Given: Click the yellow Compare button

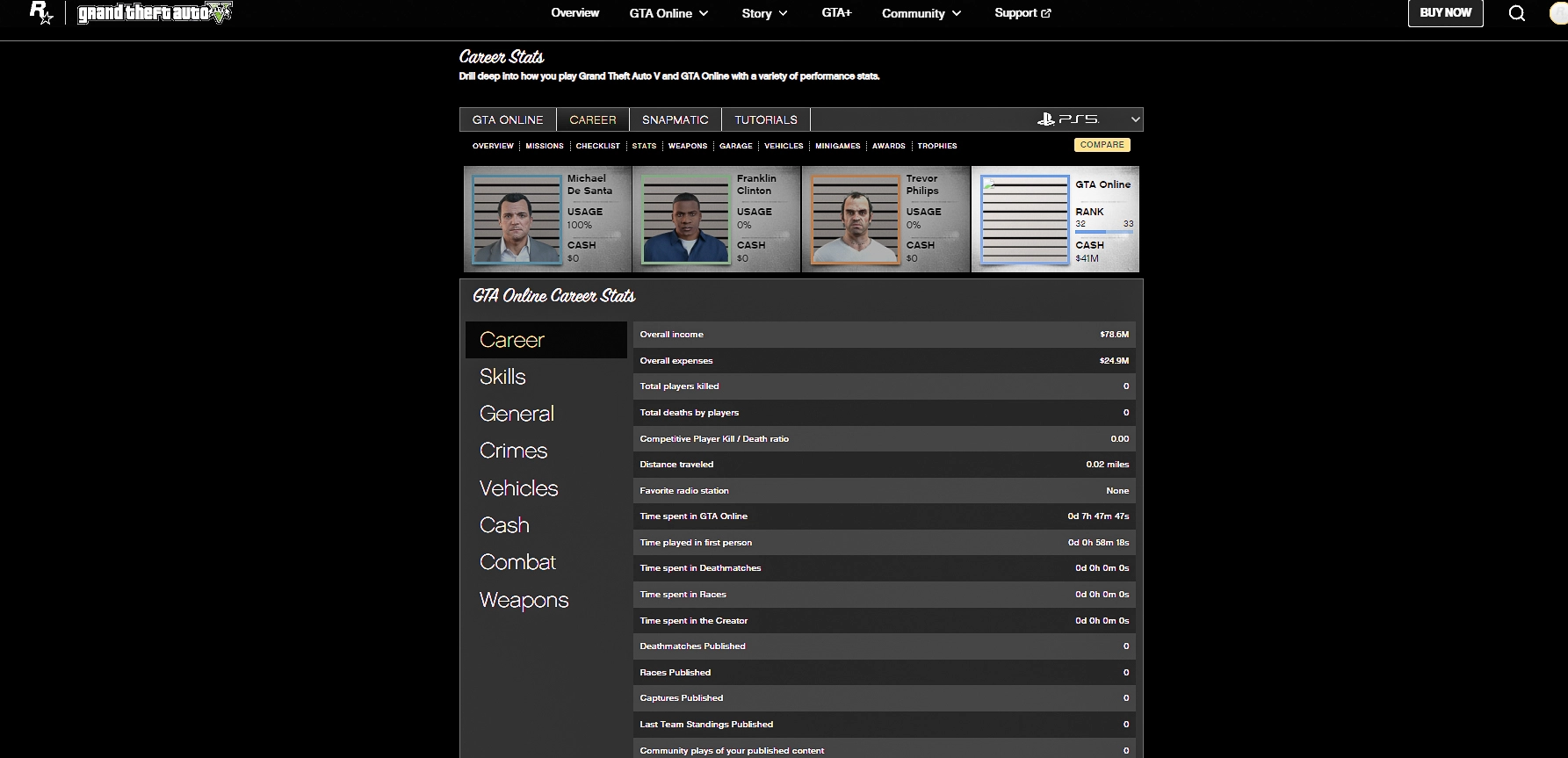Looking at the screenshot, I should tap(1102, 145).
